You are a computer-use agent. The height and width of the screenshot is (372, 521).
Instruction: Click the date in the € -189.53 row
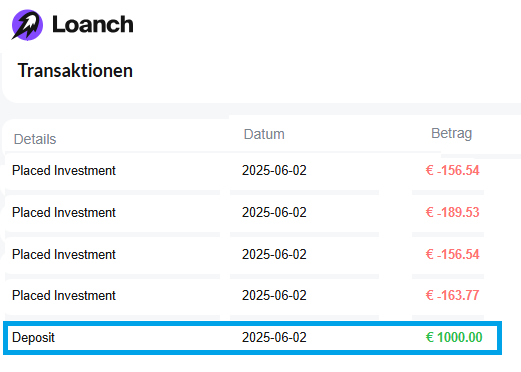click(x=274, y=212)
